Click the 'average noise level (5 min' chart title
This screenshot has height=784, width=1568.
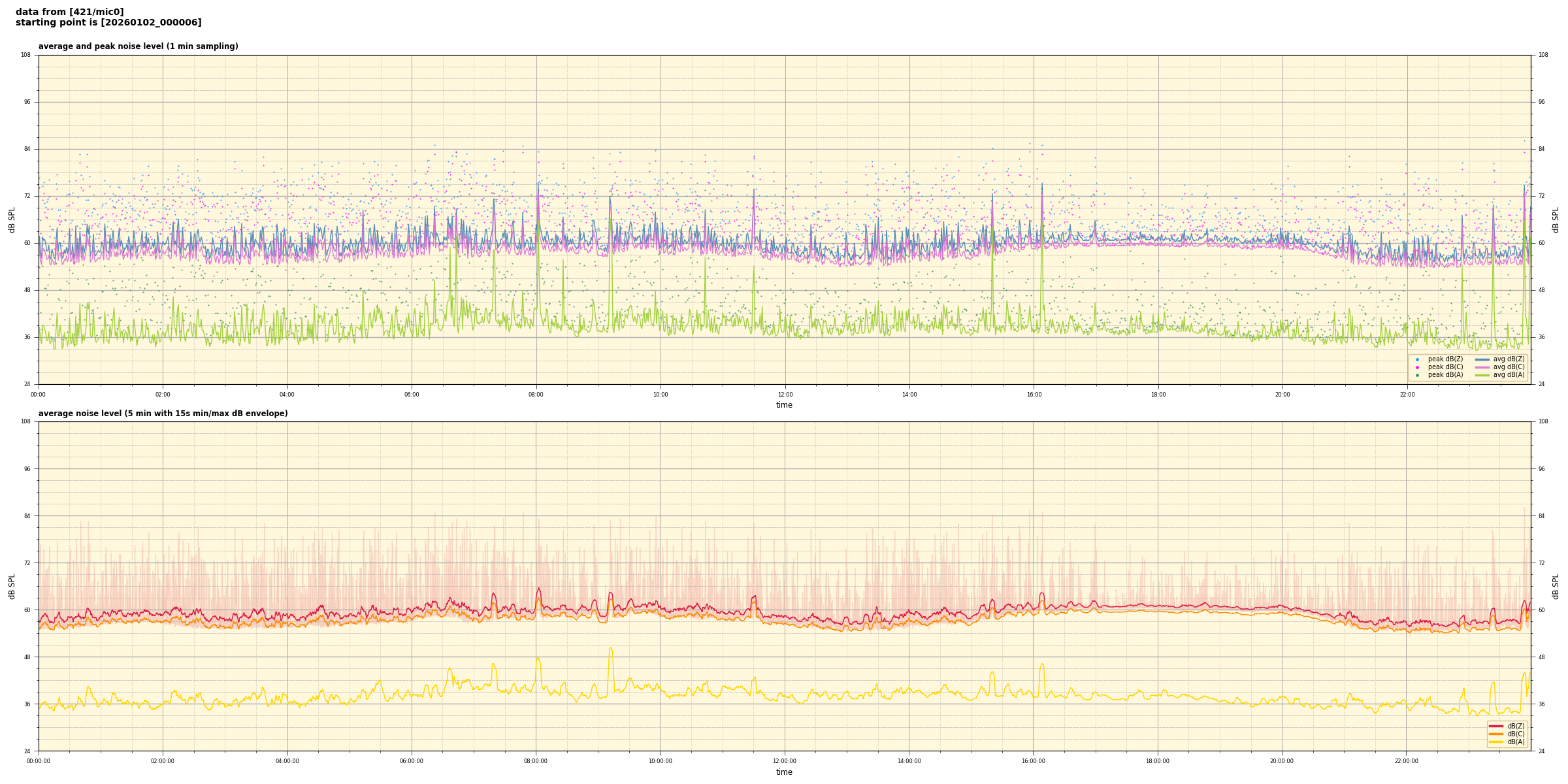point(163,414)
